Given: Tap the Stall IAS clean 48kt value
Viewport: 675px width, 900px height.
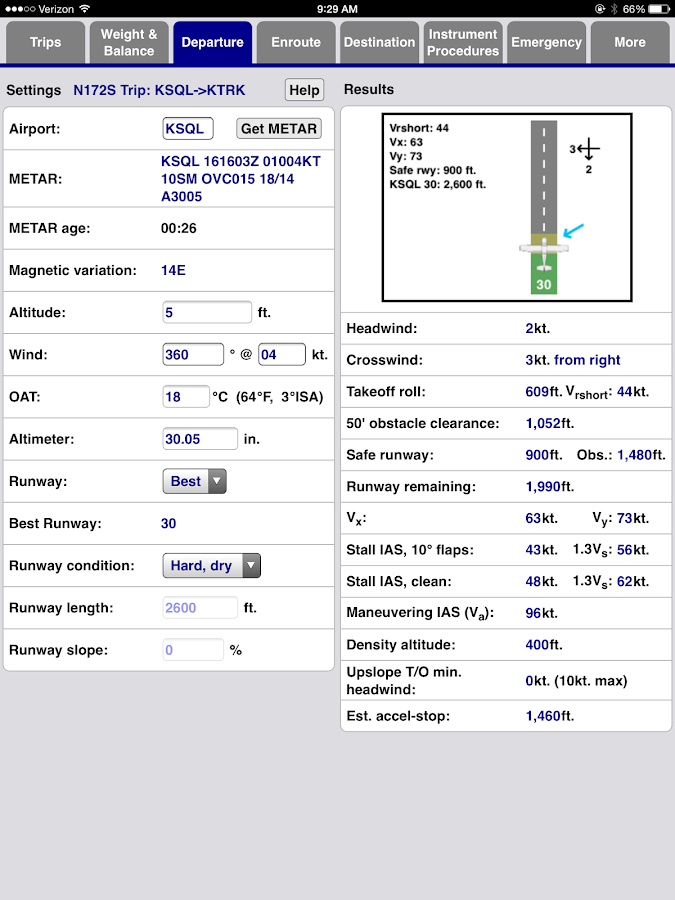Looking at the screenshot, I should point(541,581).
